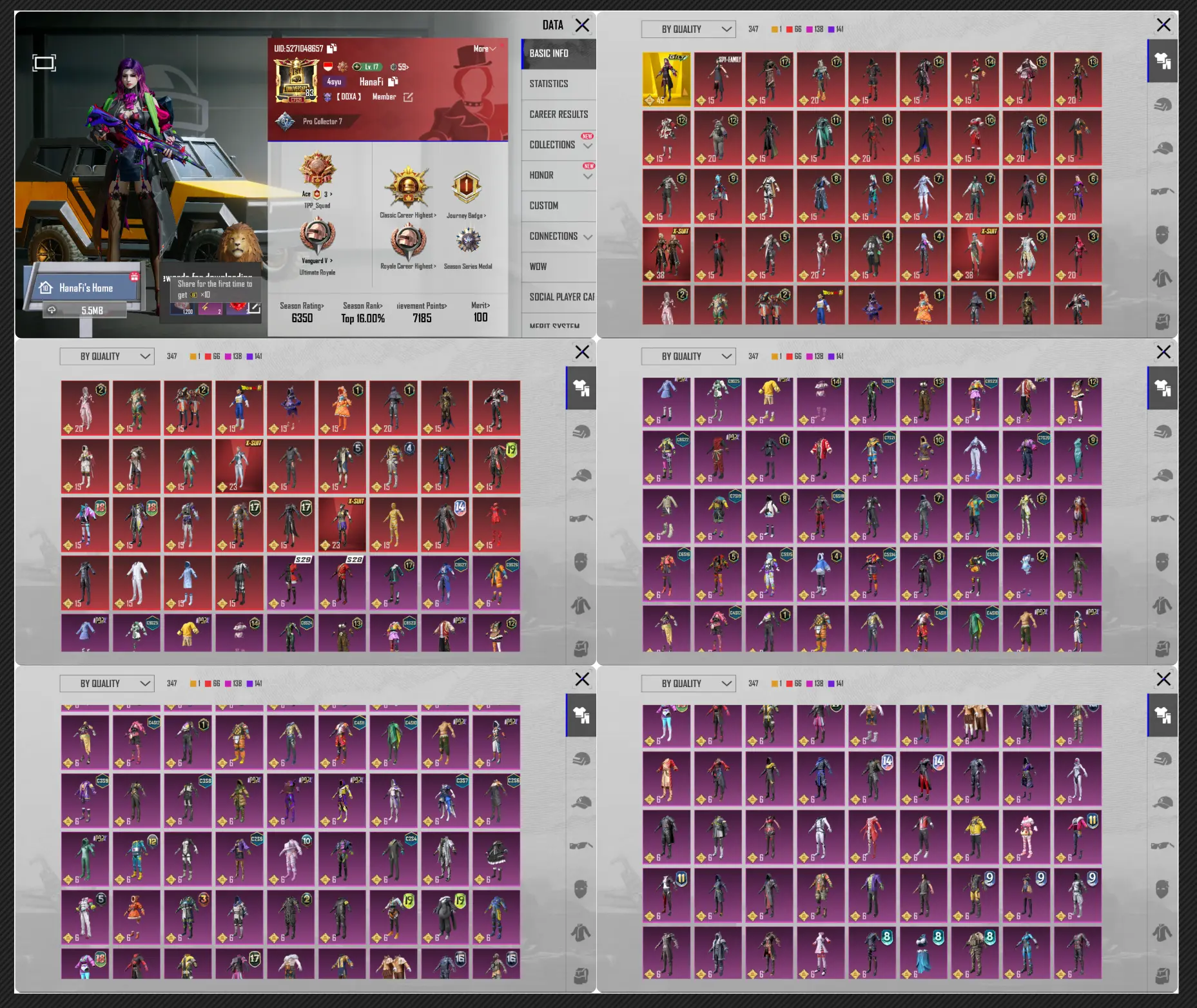Click the cloud download icon beside 5.5MB
The width and height of the screenshot is (1197, 1008).
(52, 310)
